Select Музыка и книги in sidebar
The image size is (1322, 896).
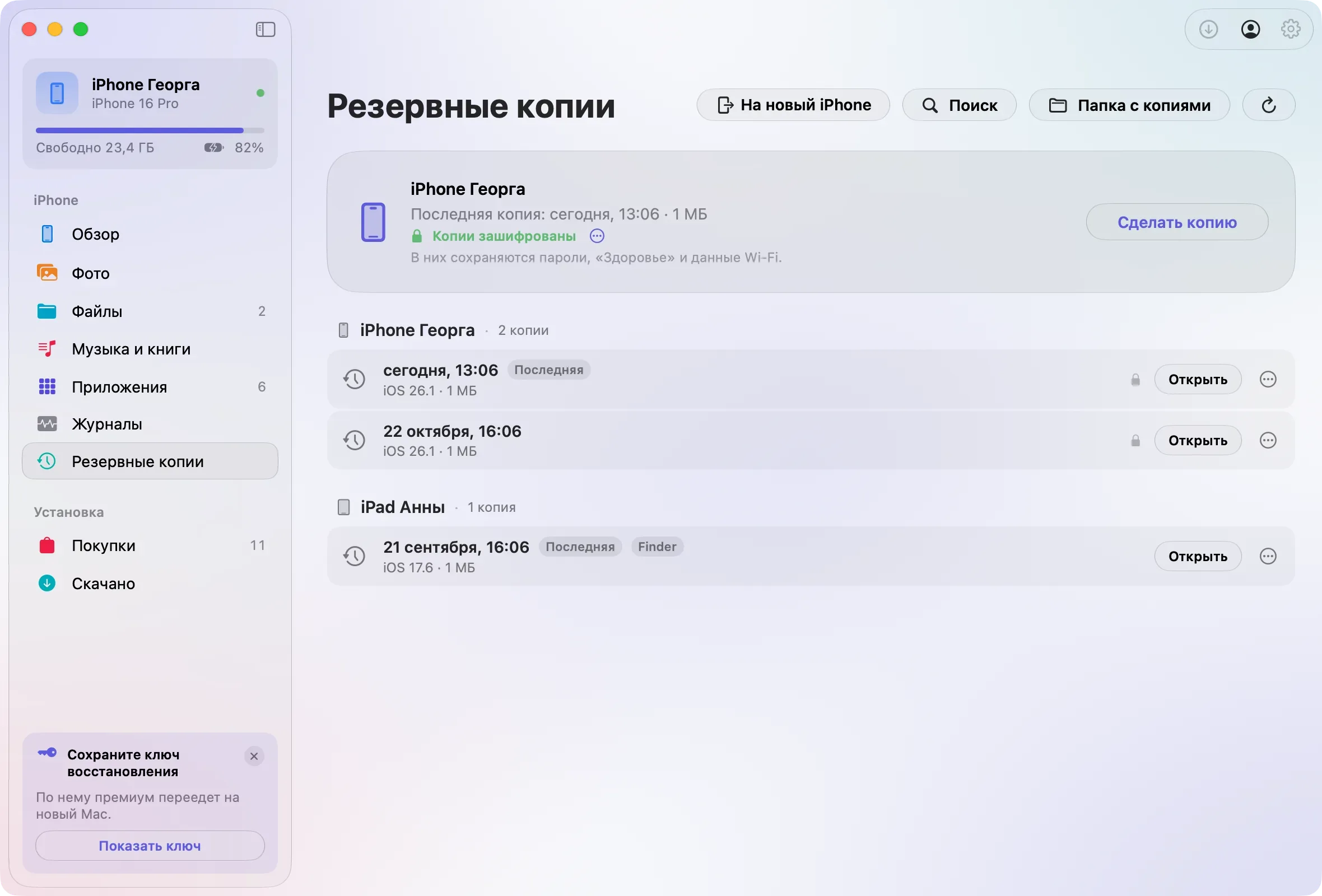click(x=150, y=348)
